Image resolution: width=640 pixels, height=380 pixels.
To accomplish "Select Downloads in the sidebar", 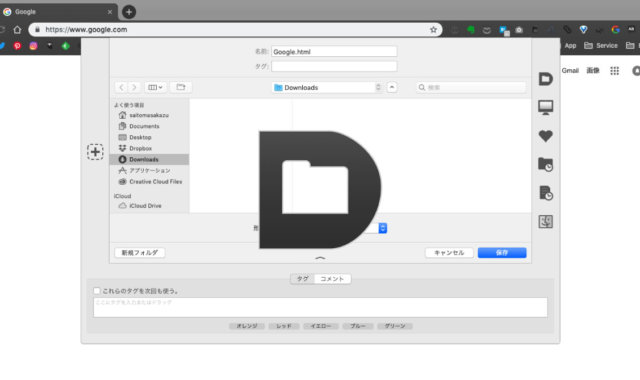I will coord(149,159).
